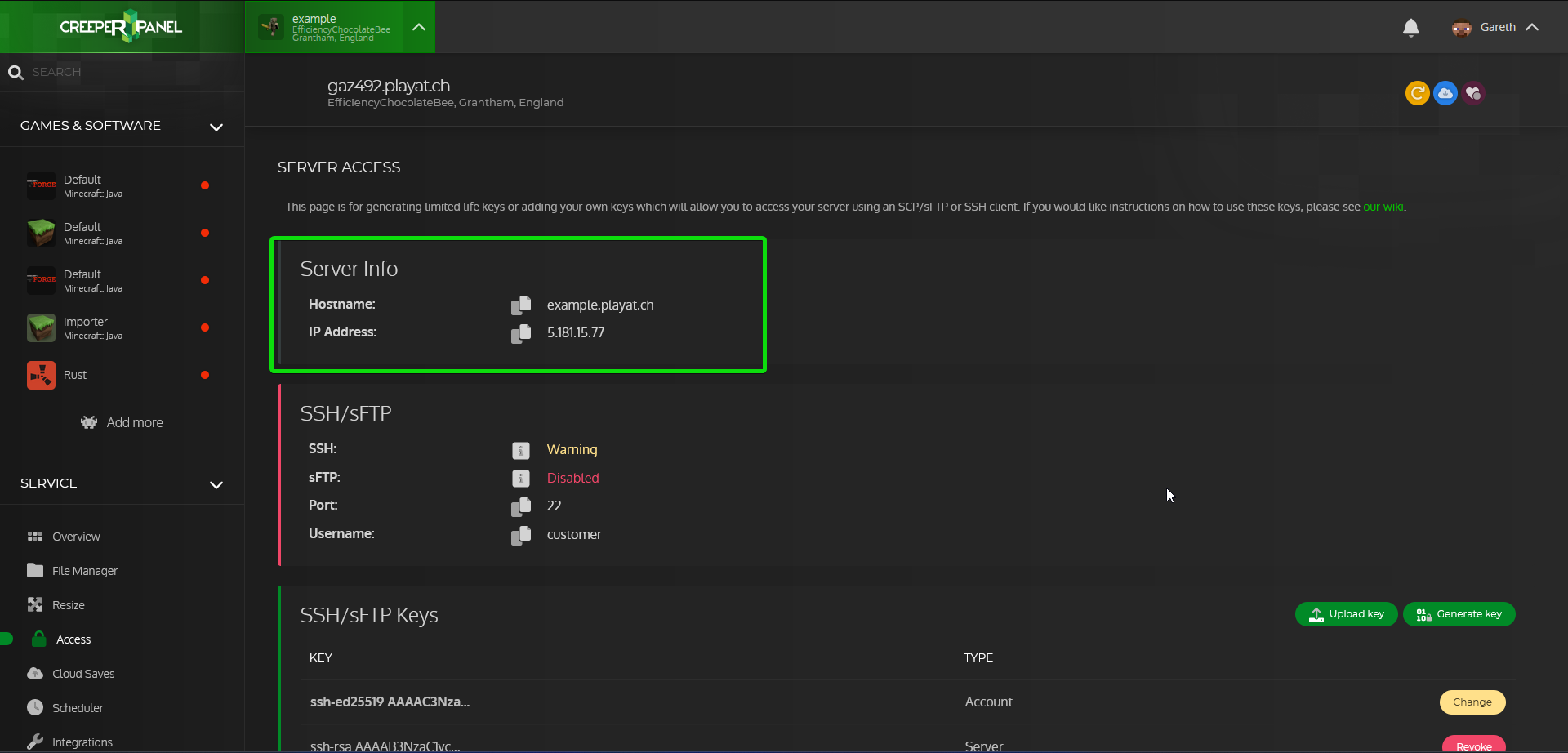Screen dimensions: 1568x753
Task: Collapse the Games & Software section
Action: click(216, 127)
